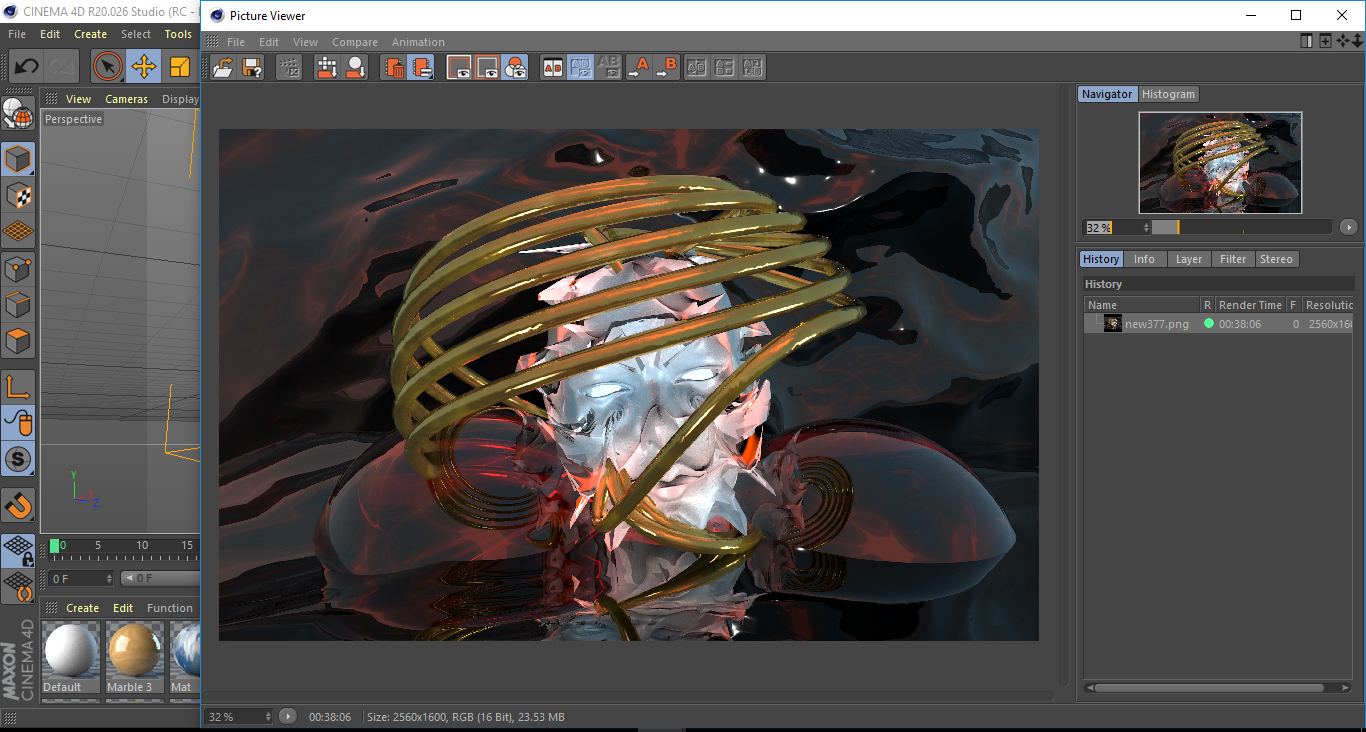Open Picture Viewer Edit menu
The image size is (1366, 732).
click(x=269, y=42)
